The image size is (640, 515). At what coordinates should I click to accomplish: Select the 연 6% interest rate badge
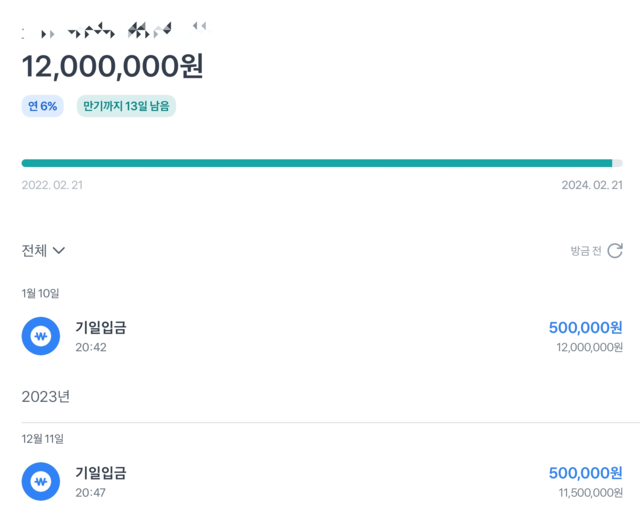coord(42,106)
